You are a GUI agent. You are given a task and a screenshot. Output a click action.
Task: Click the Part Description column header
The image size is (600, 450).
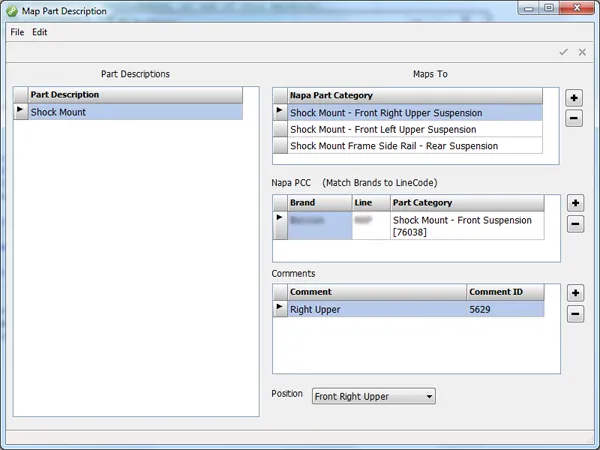(135, 95)
